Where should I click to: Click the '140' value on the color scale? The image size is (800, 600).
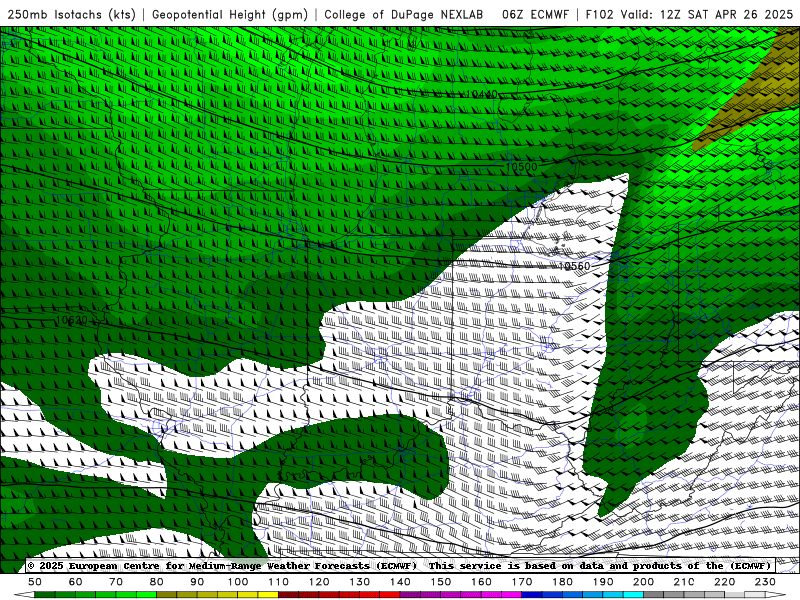(x=400, y=582)
